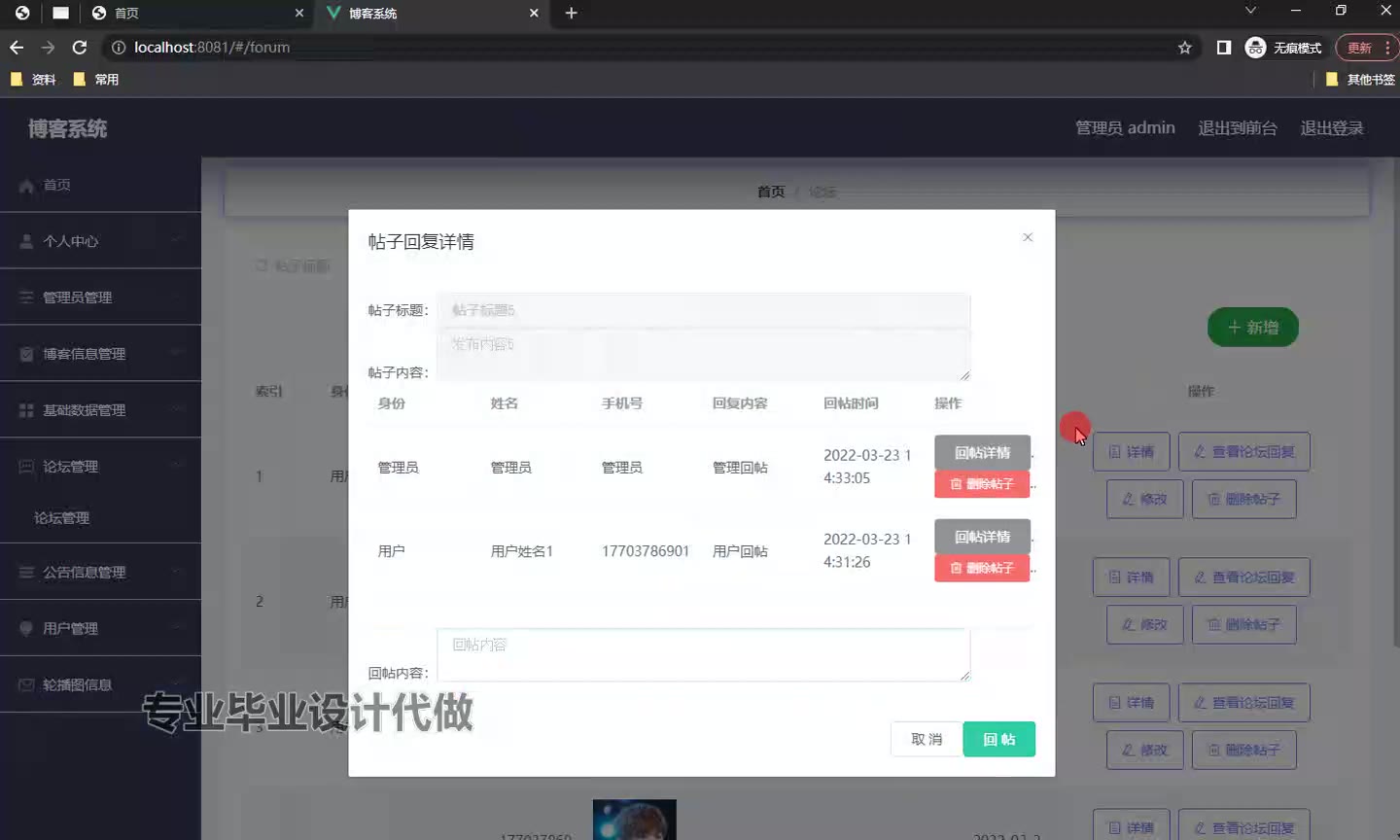Open the 常用 bookmark folder
The height and width of the screenshot is (840, 1400).
(x=96, y=80)
